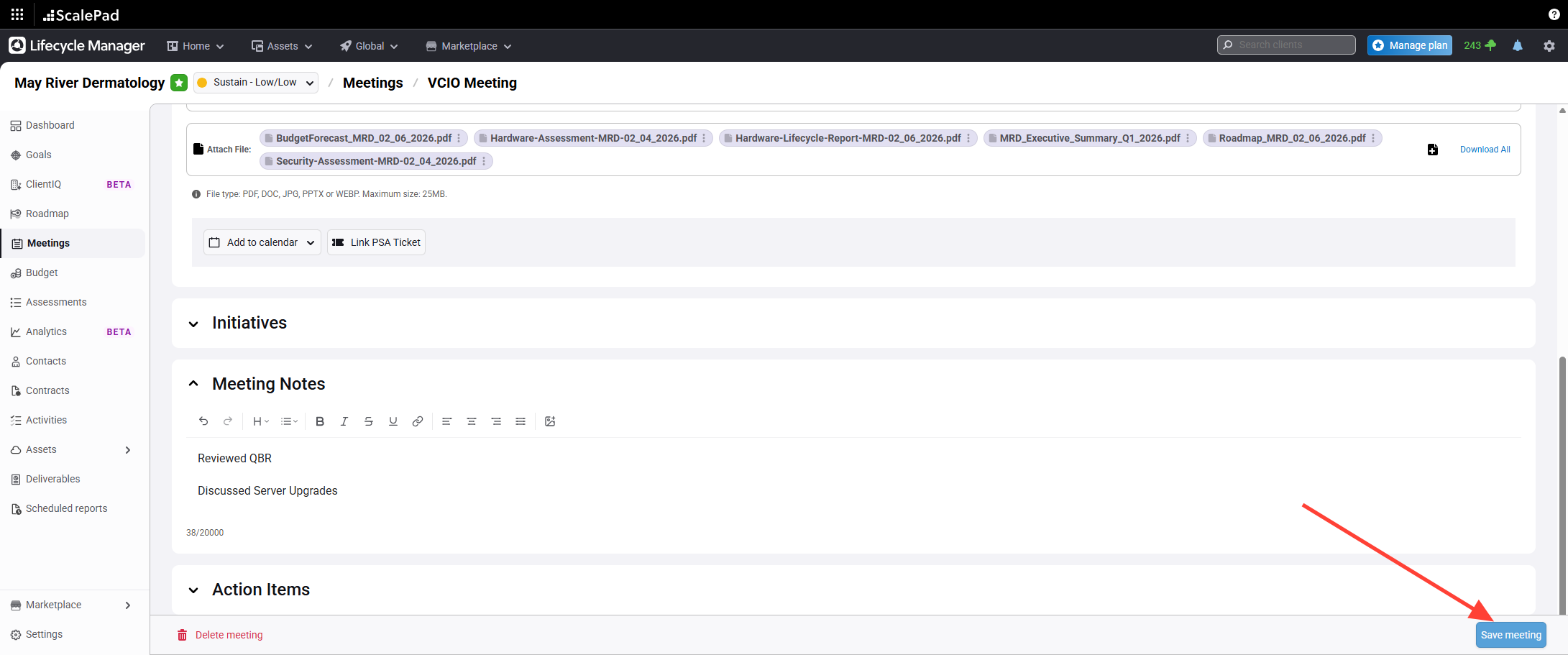This screenshot has height=655, width=1568.
Task: Insert image into meeting notes
Action: pyautogui.click(x=550, y=421)
